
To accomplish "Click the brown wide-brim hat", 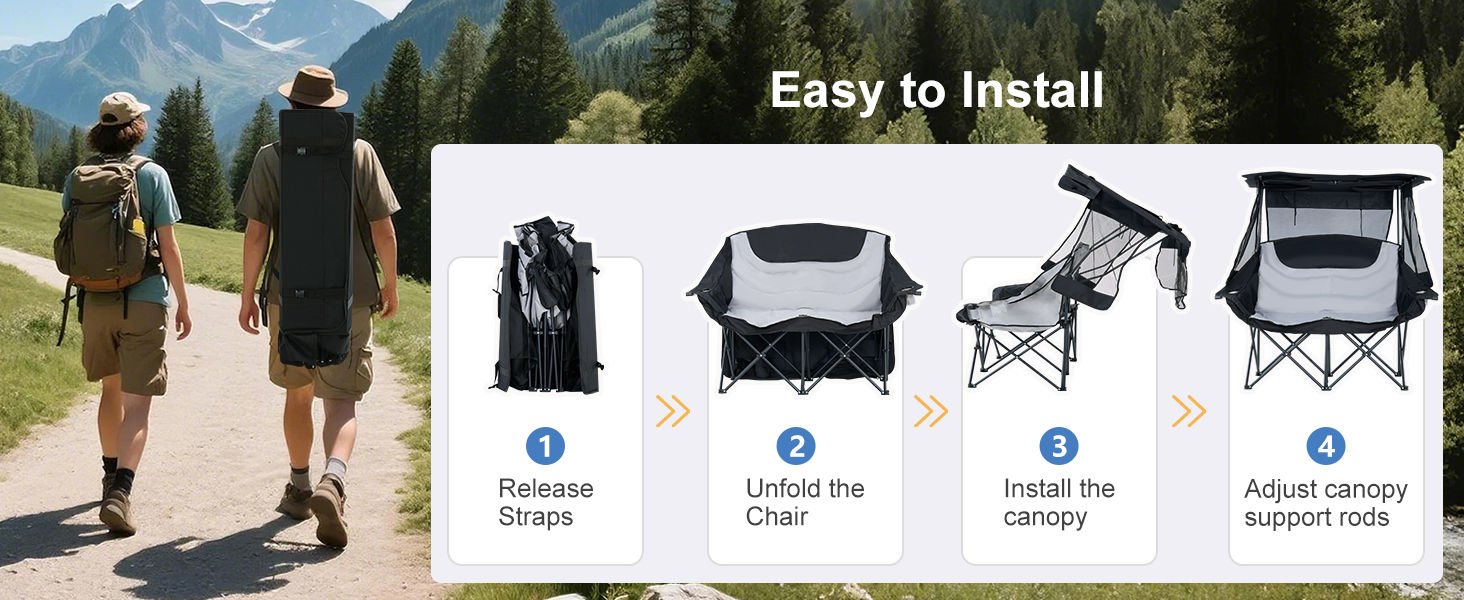I will (313, 87).
